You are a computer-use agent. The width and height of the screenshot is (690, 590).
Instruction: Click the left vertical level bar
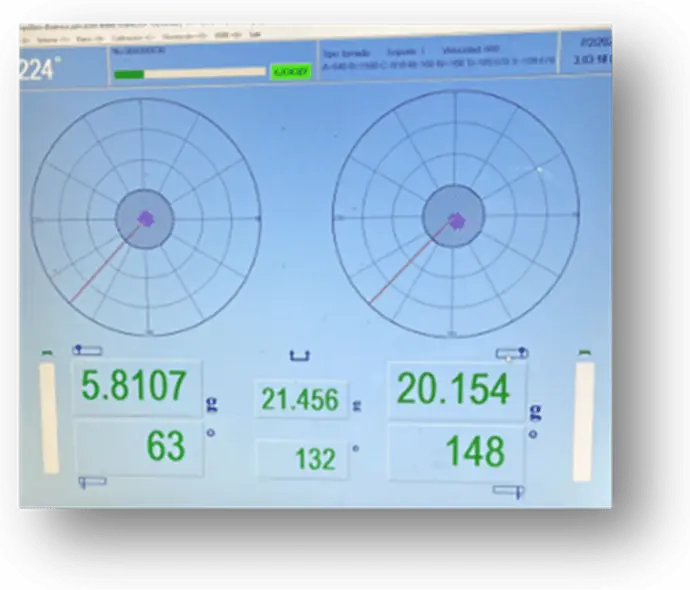[x=48, y=416]
